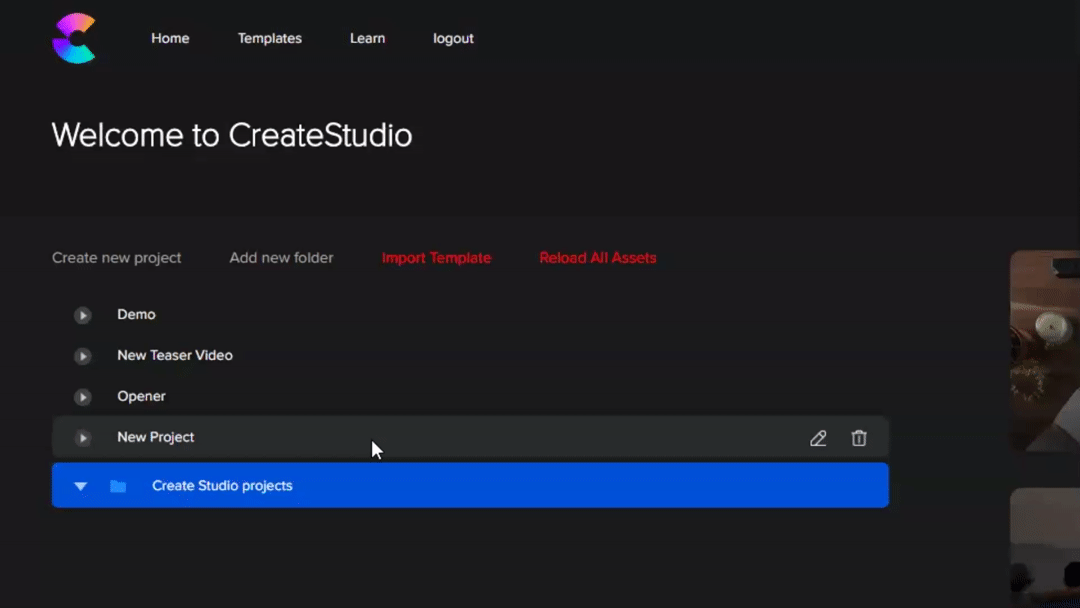Screen dimensions: 1080x608
Task: Click the folder icon of Create Studio projects
Action: (x=118, y=486)
